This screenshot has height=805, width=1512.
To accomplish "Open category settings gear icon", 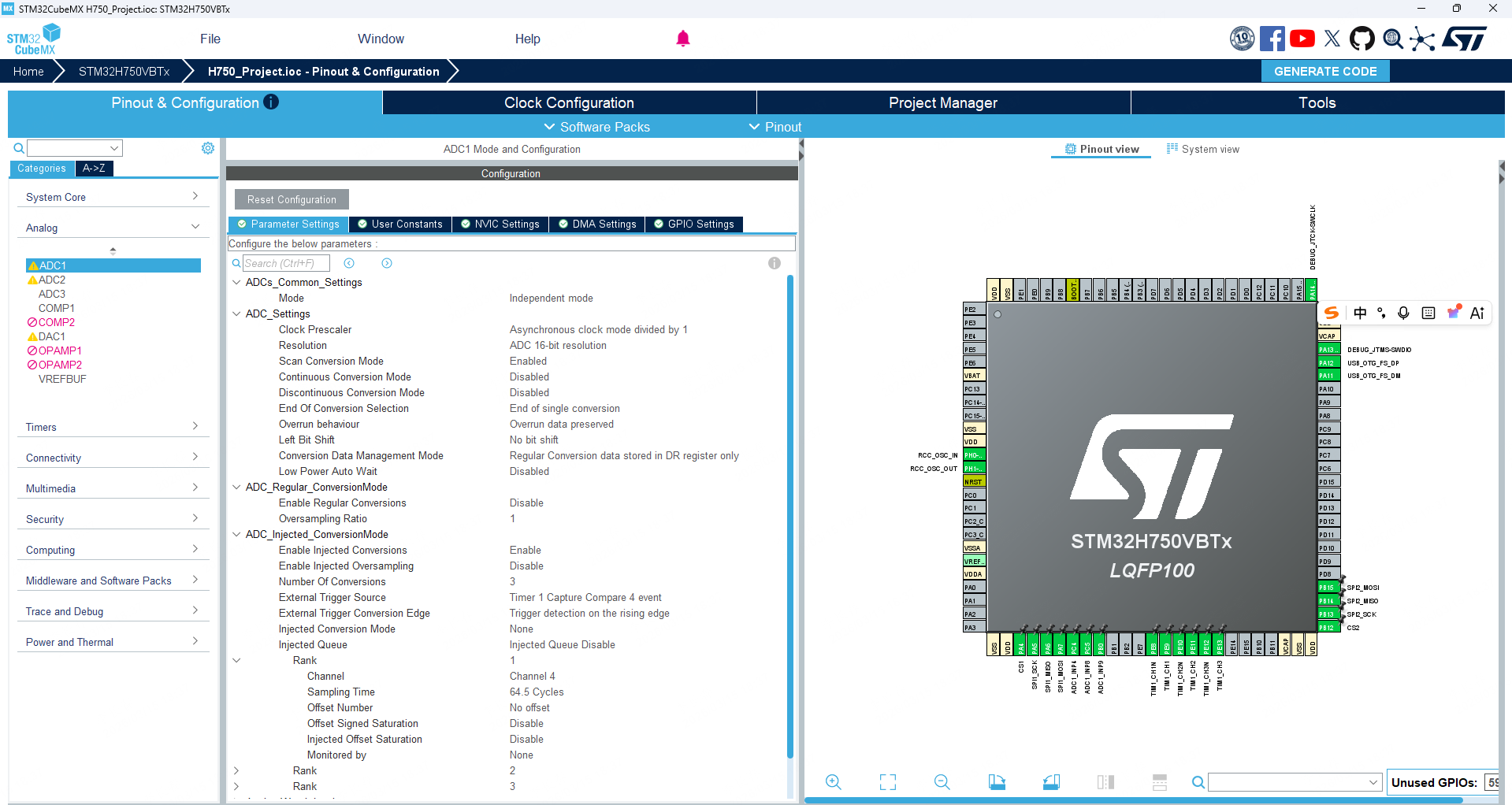I will (208, 148).
